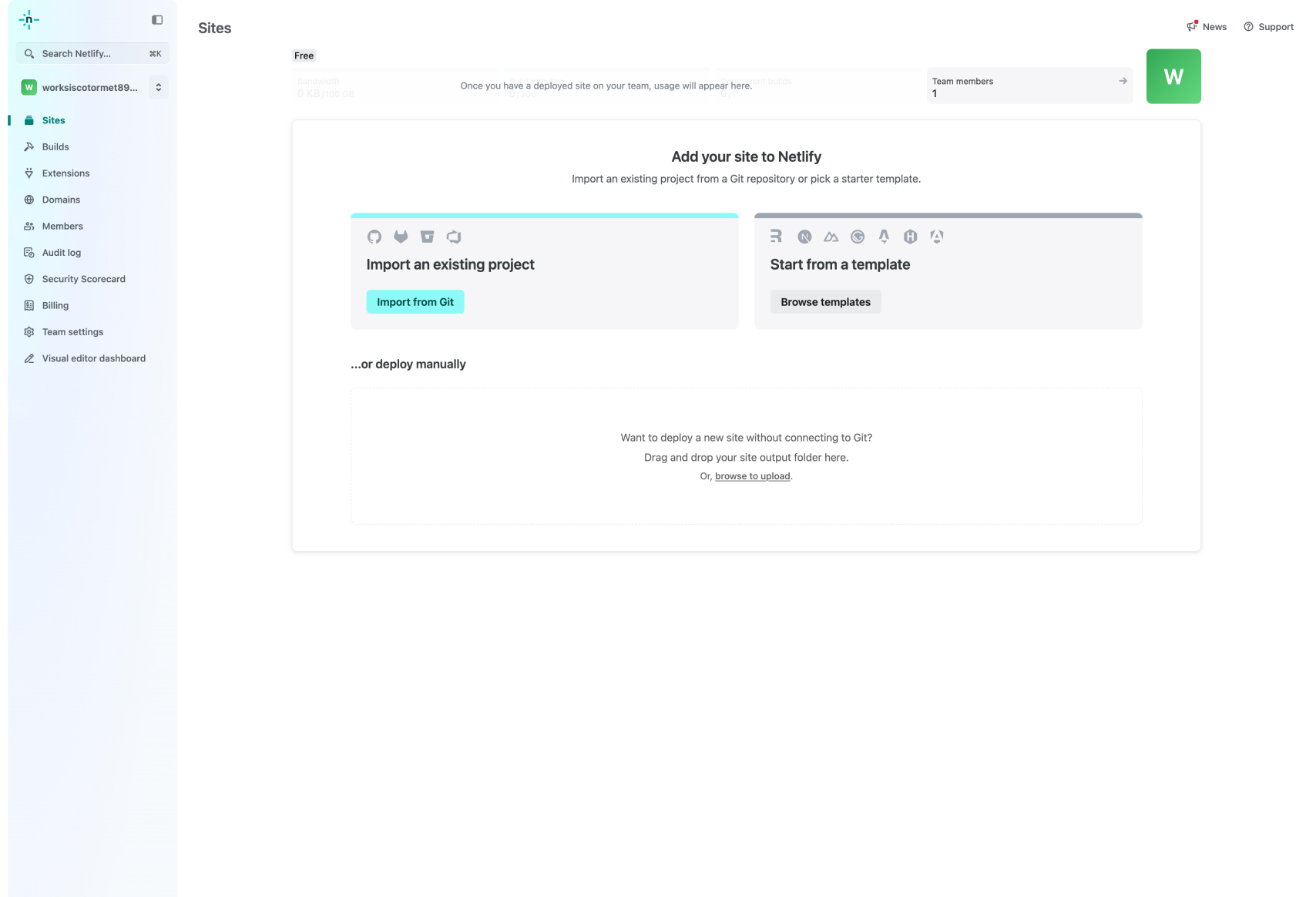
Task: Open Billing in the sidebar
Action: (x=92, y=305)
